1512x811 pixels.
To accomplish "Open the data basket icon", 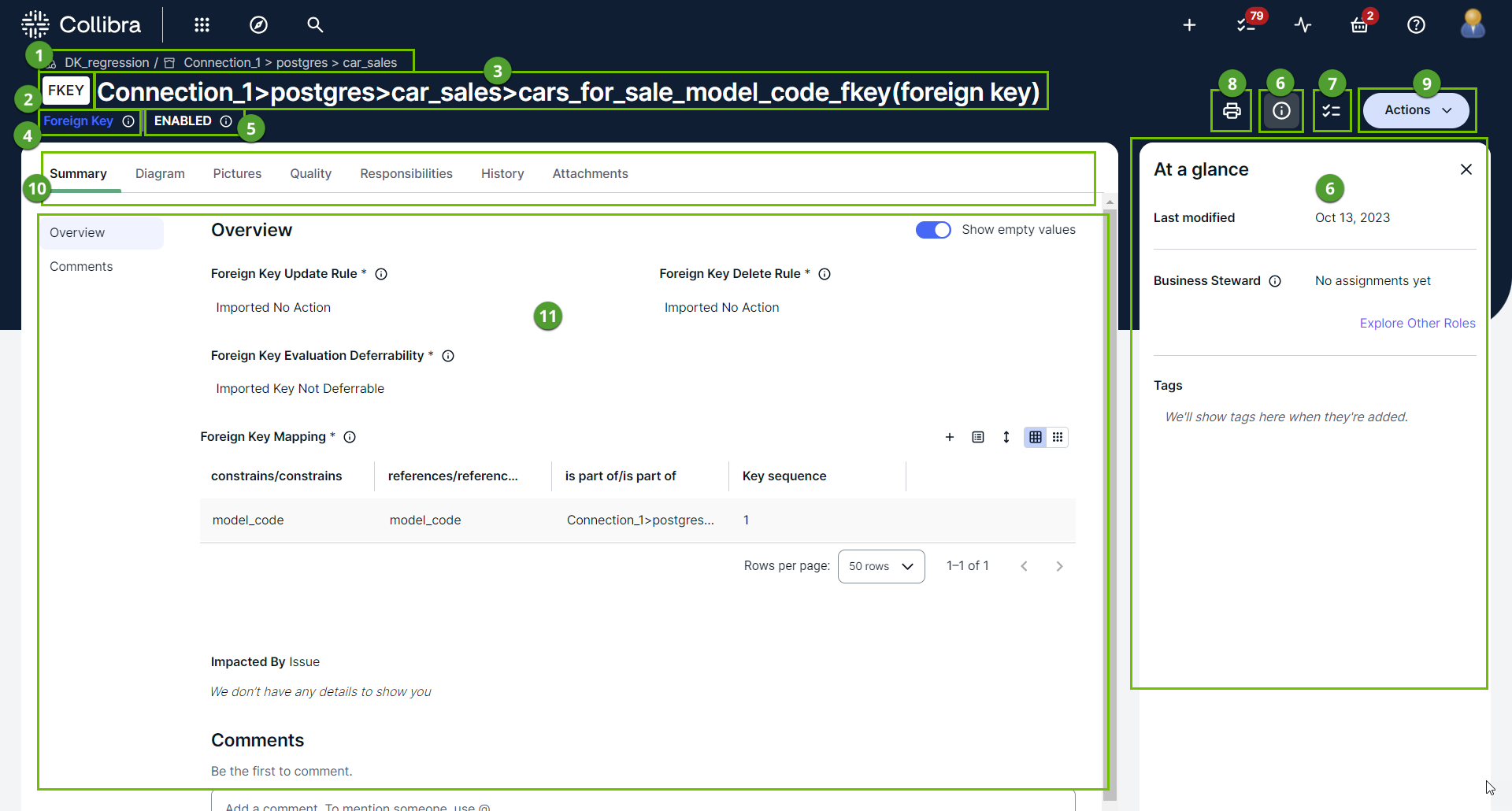I will click(1359, 25).
